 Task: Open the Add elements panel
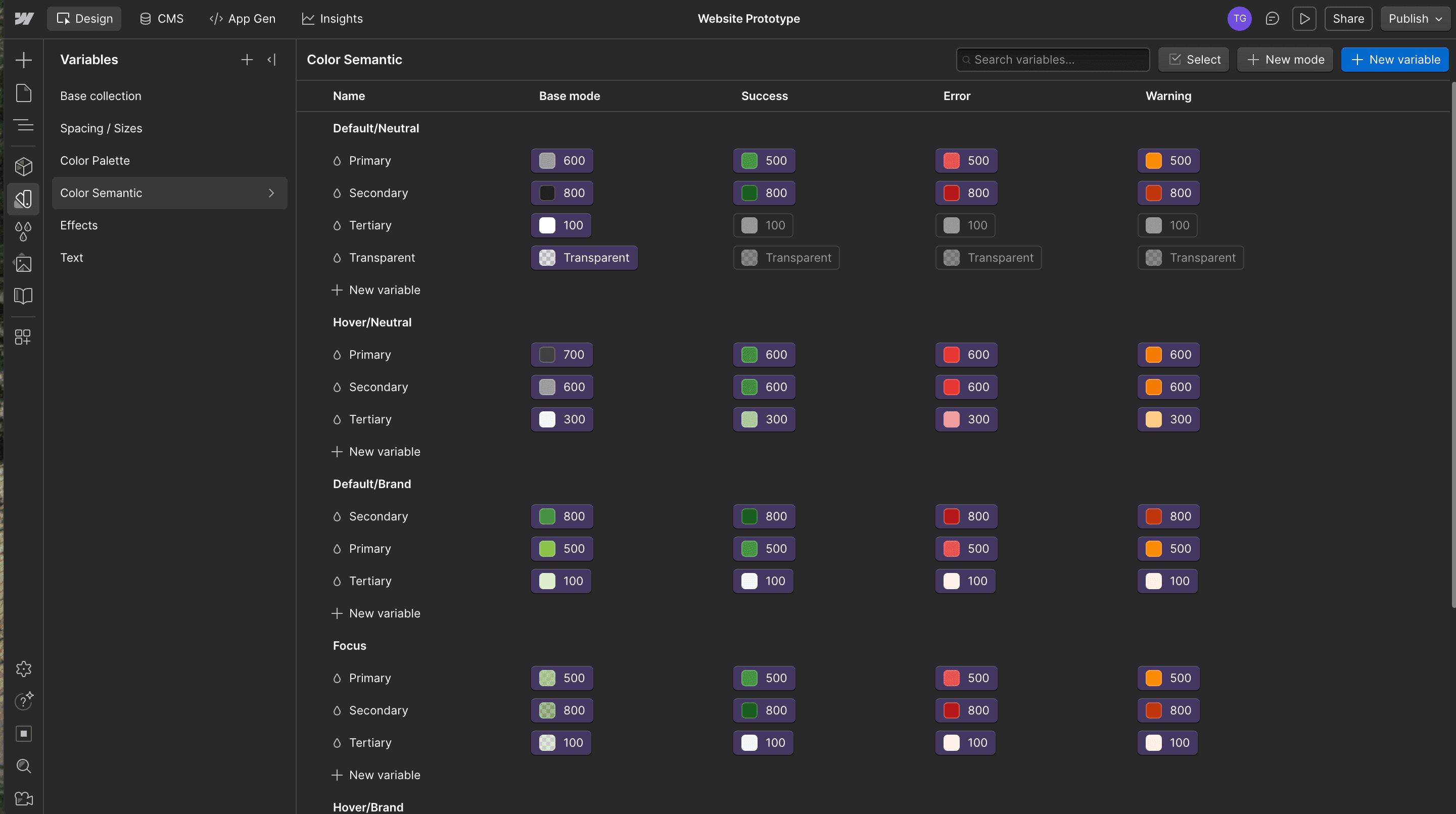[x=23, y=60]
